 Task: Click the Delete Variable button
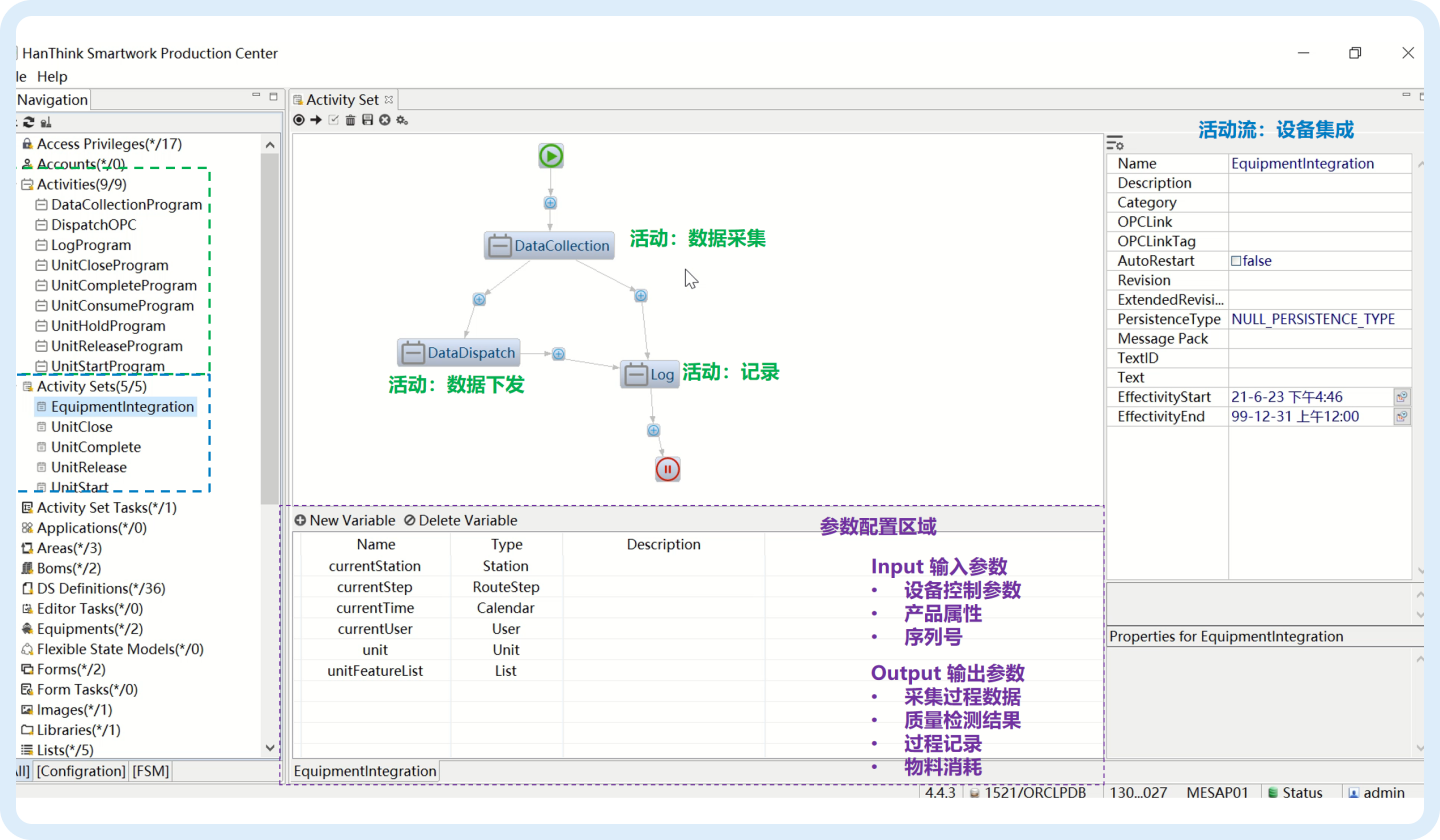point(460,520)
